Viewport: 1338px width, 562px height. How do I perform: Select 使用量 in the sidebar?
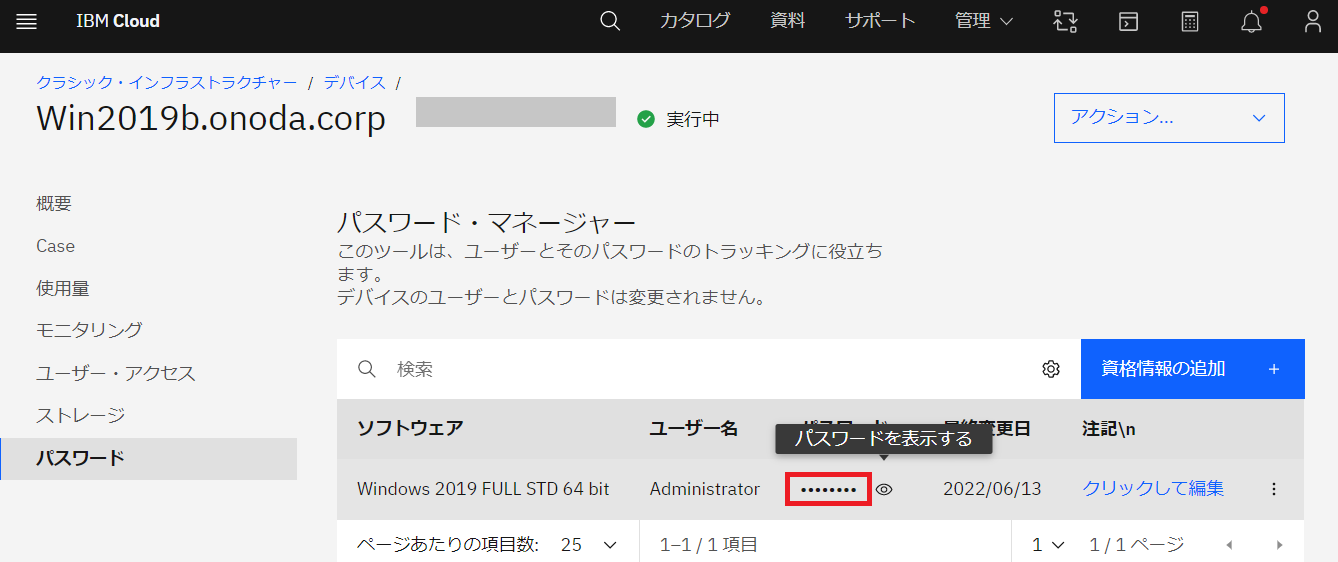[63, 288]
